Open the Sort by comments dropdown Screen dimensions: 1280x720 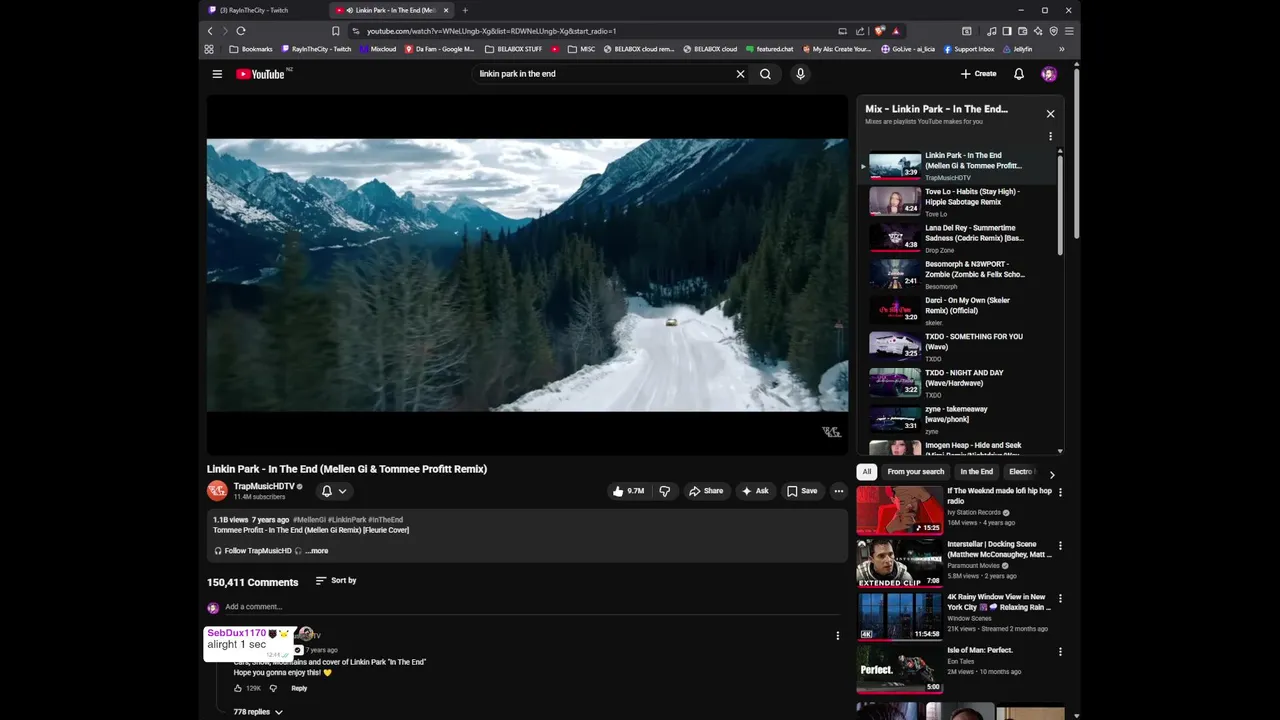coord(336,581)
